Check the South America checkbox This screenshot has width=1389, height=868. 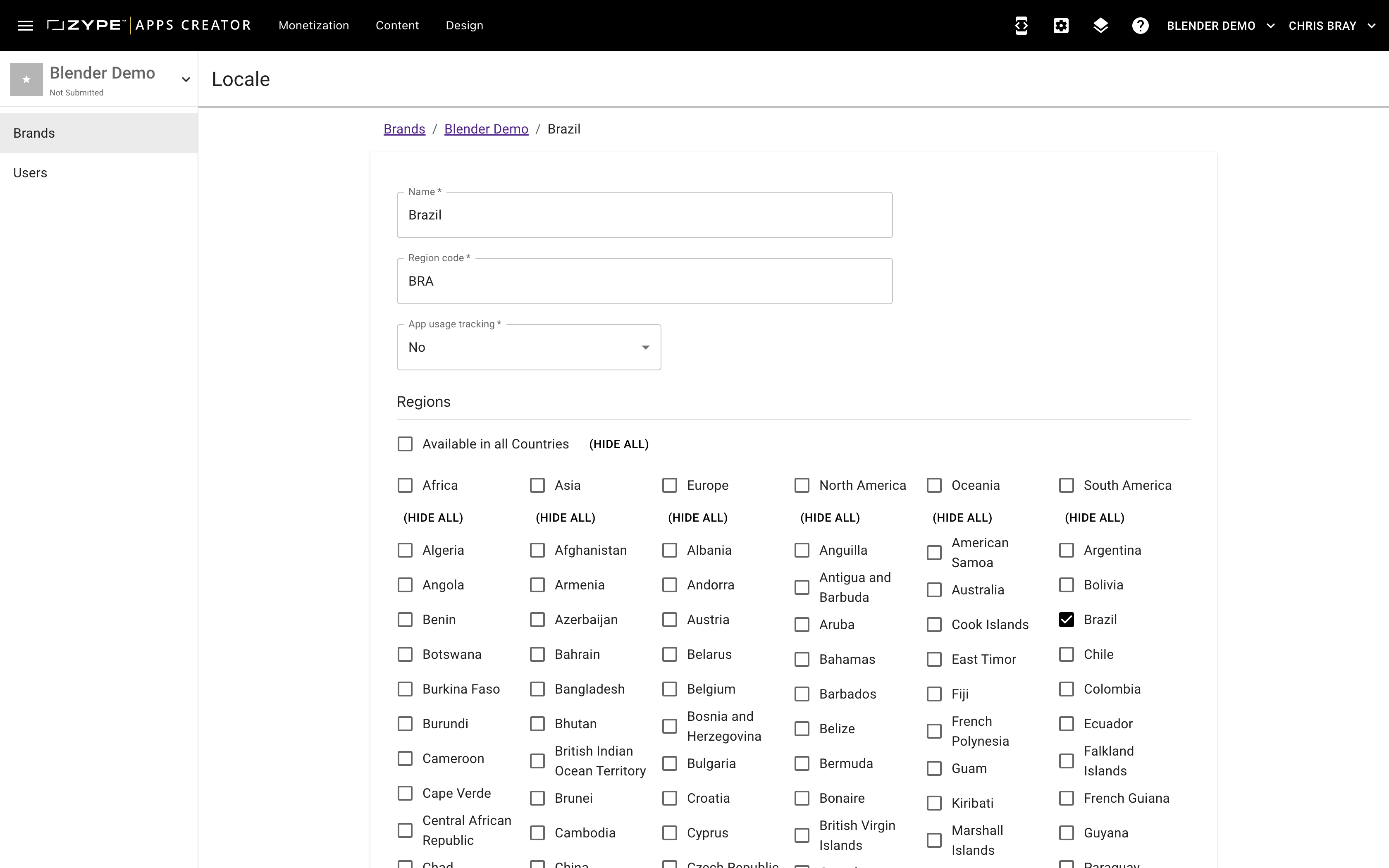(1067, 485)
